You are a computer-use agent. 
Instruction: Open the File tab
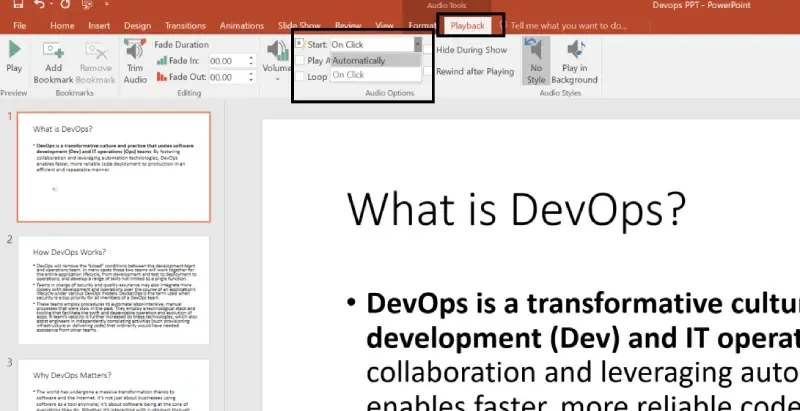19,25
